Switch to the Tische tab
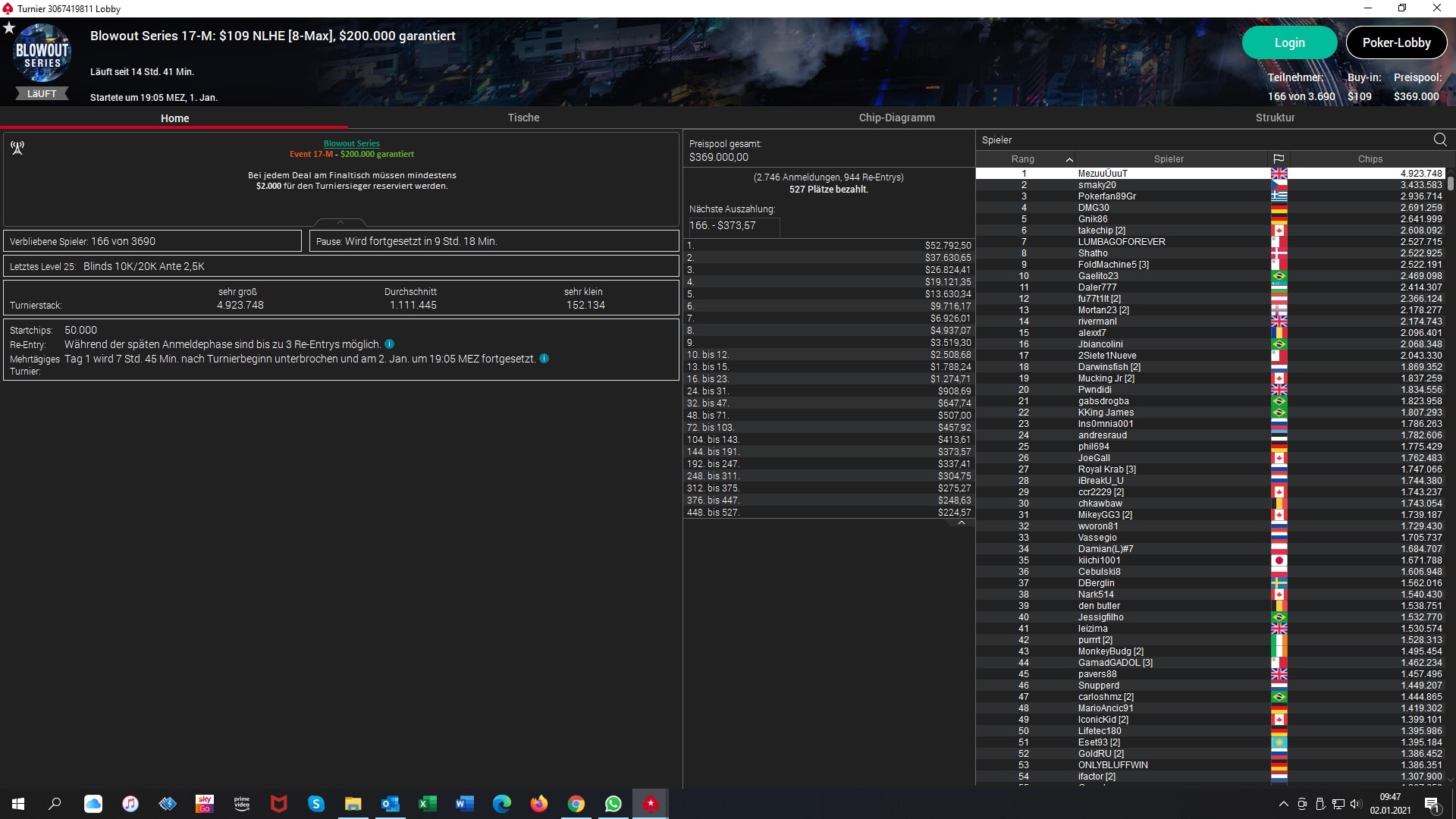1456x819 pixels. pos(523,118)
